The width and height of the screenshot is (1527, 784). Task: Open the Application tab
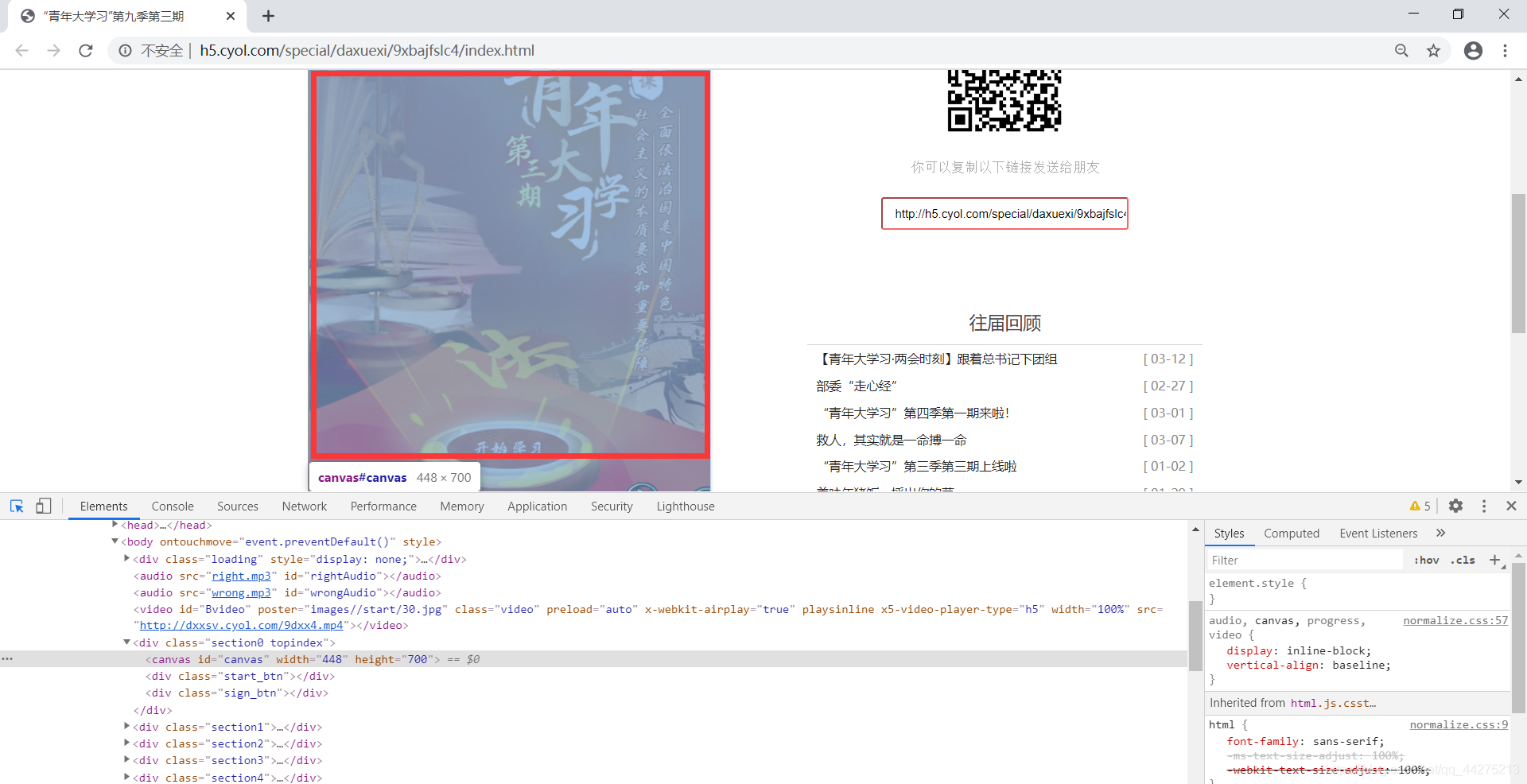[538, 506]
